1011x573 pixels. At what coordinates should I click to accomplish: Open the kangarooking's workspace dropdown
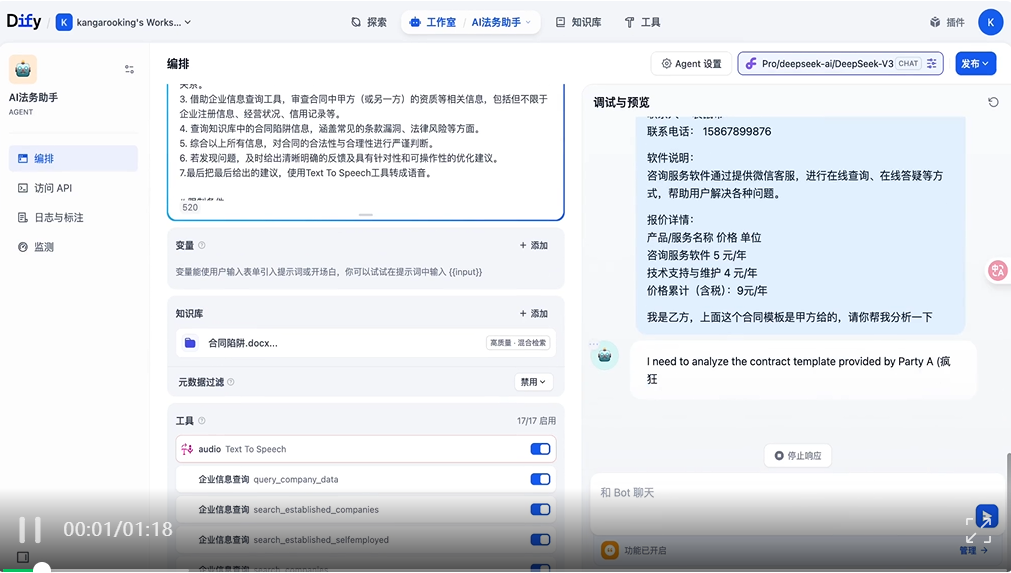coord(124,22)
